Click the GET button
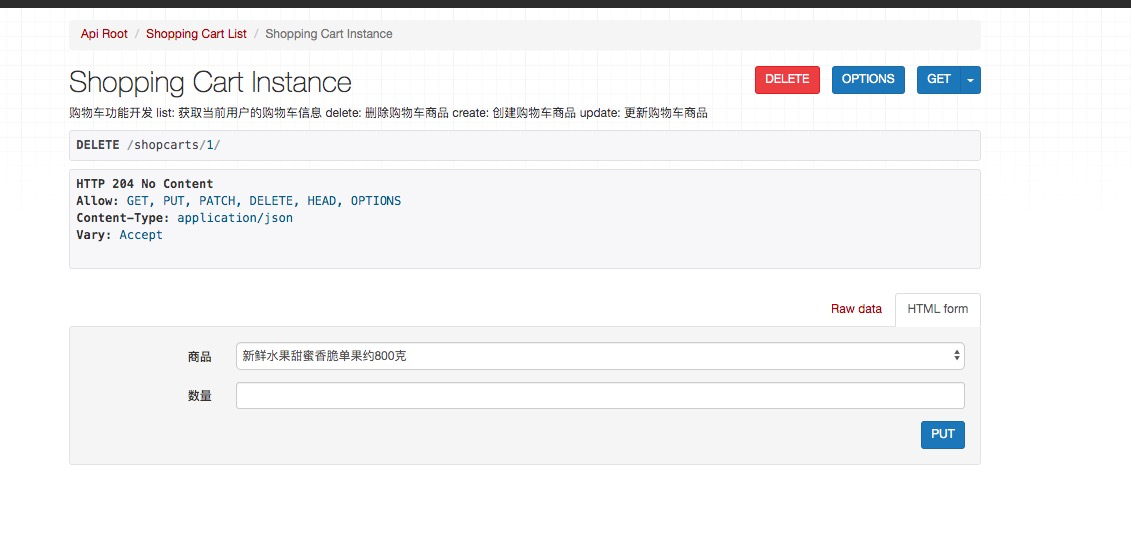This screenshot has height=552, width=1131. point(938,79)
